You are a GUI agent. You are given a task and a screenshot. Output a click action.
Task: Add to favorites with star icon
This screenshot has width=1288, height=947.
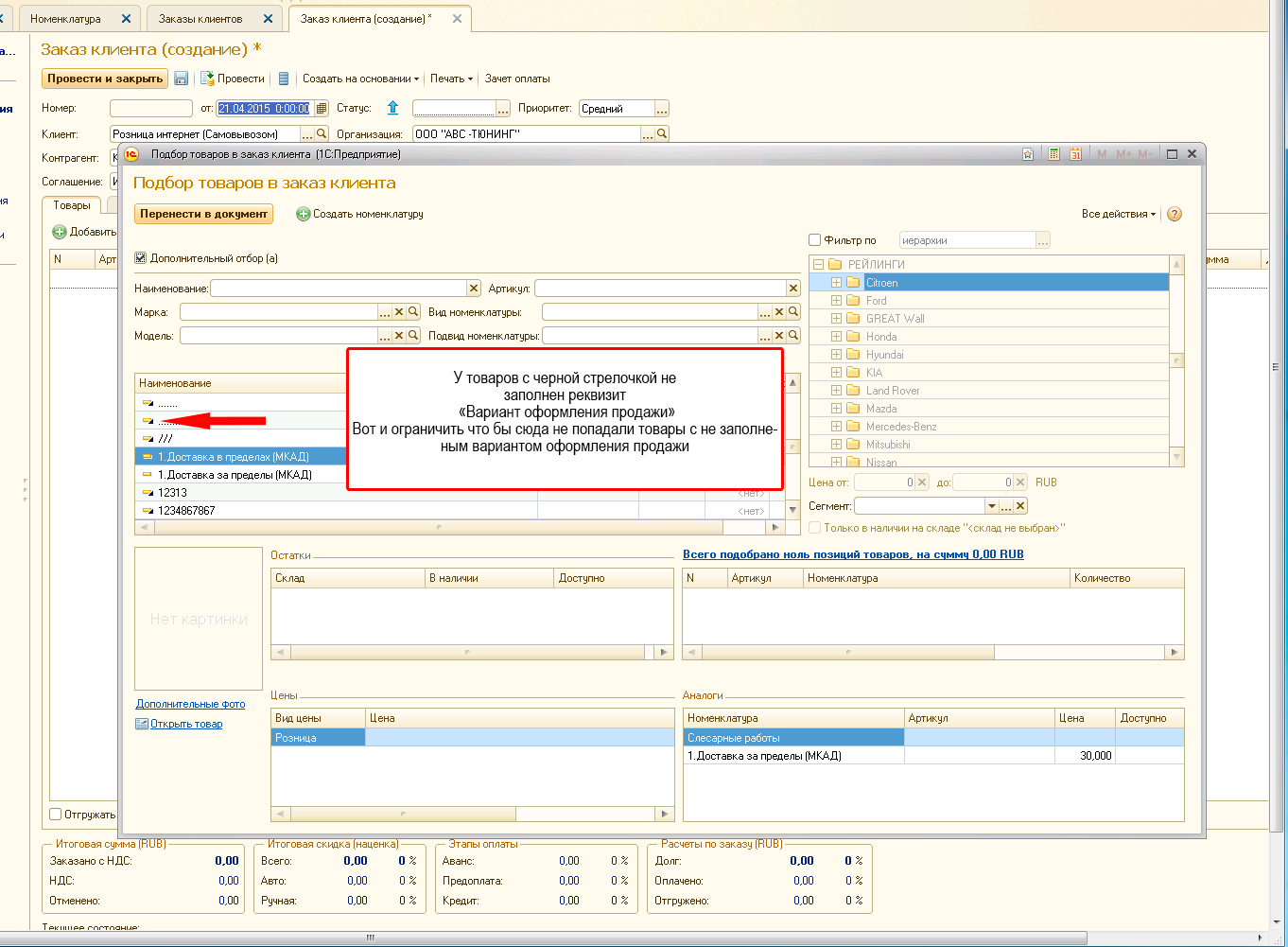tap(1028, 154)
